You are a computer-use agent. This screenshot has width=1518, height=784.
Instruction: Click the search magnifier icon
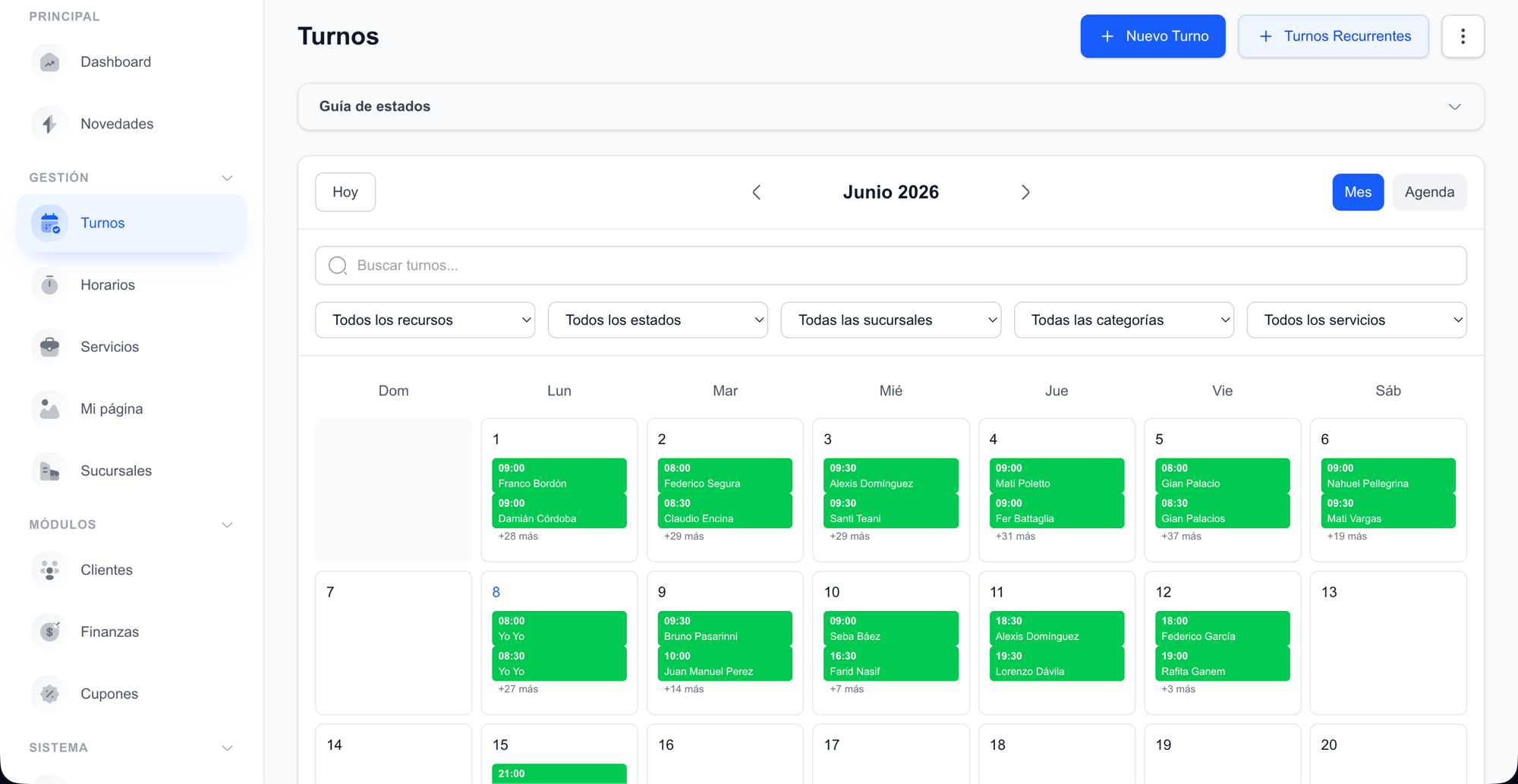338,266
